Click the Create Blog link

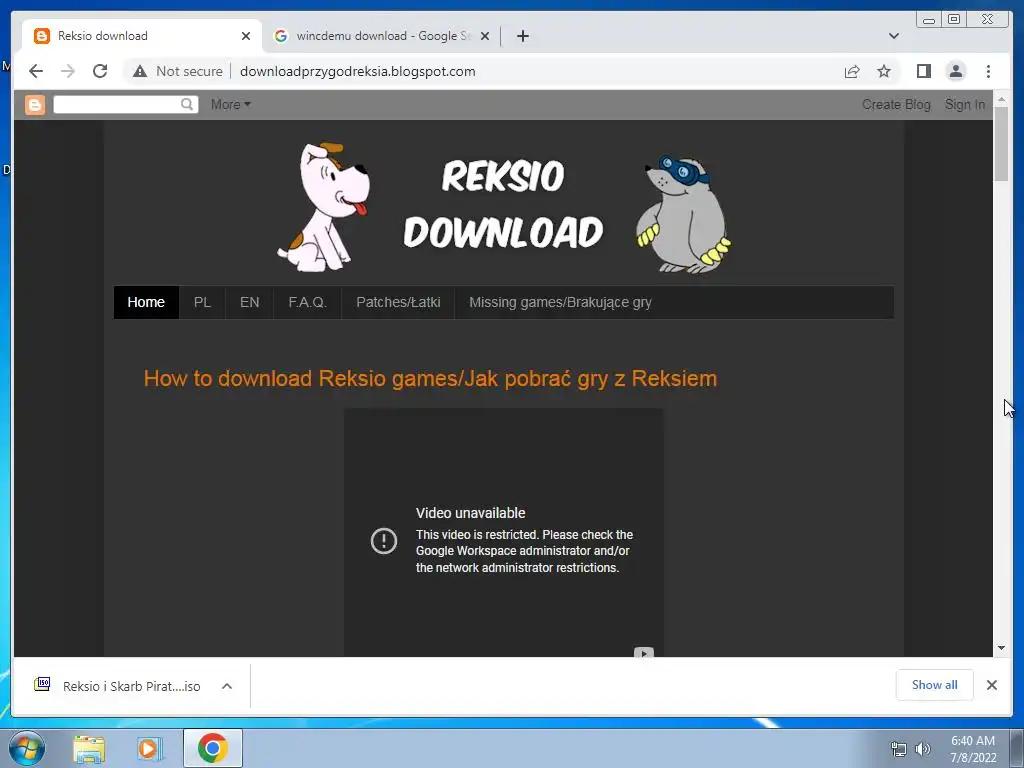pyautogui.click(x=896, y=104)
